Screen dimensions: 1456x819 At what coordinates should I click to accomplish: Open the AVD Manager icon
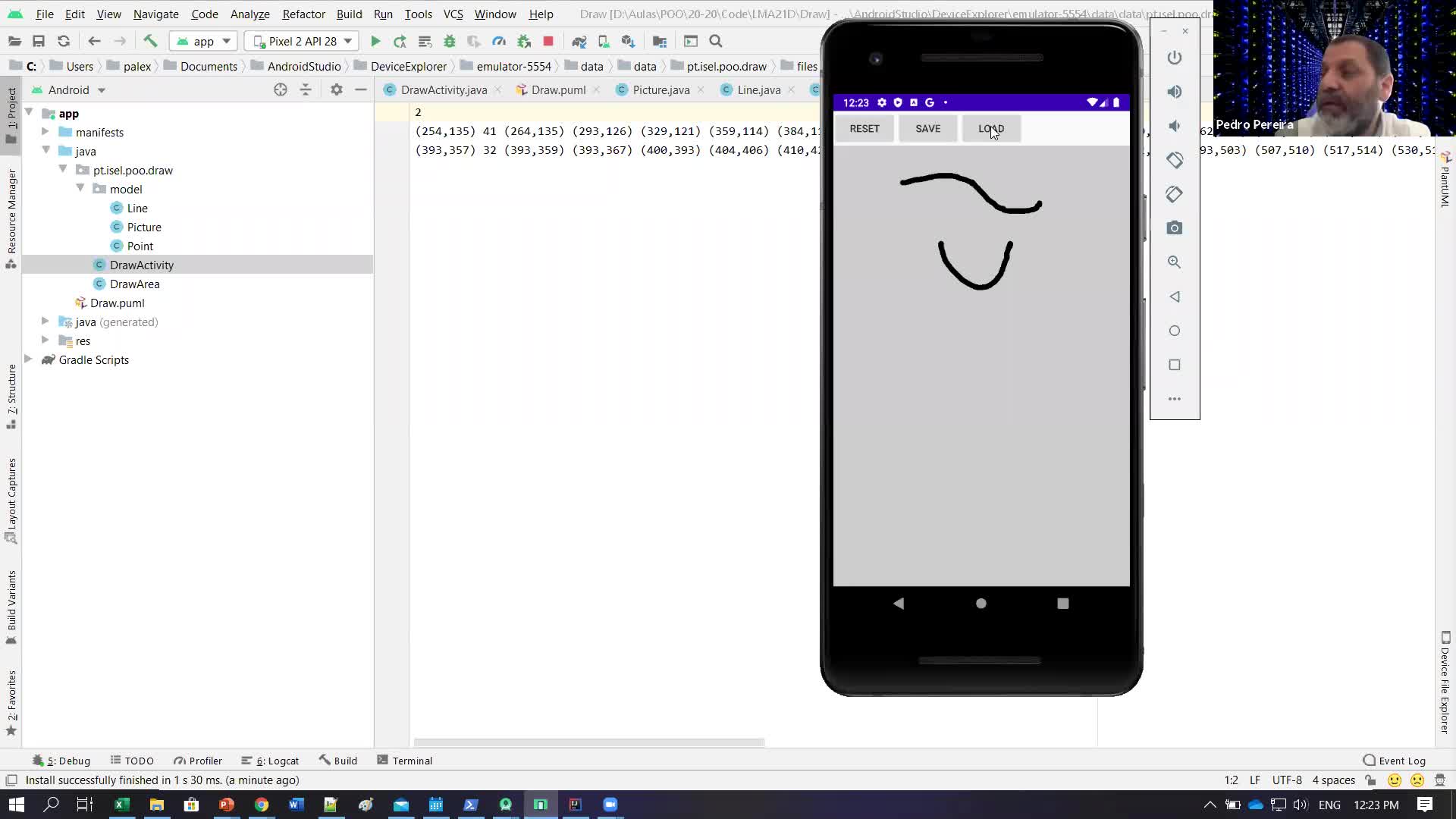(604, 41)
